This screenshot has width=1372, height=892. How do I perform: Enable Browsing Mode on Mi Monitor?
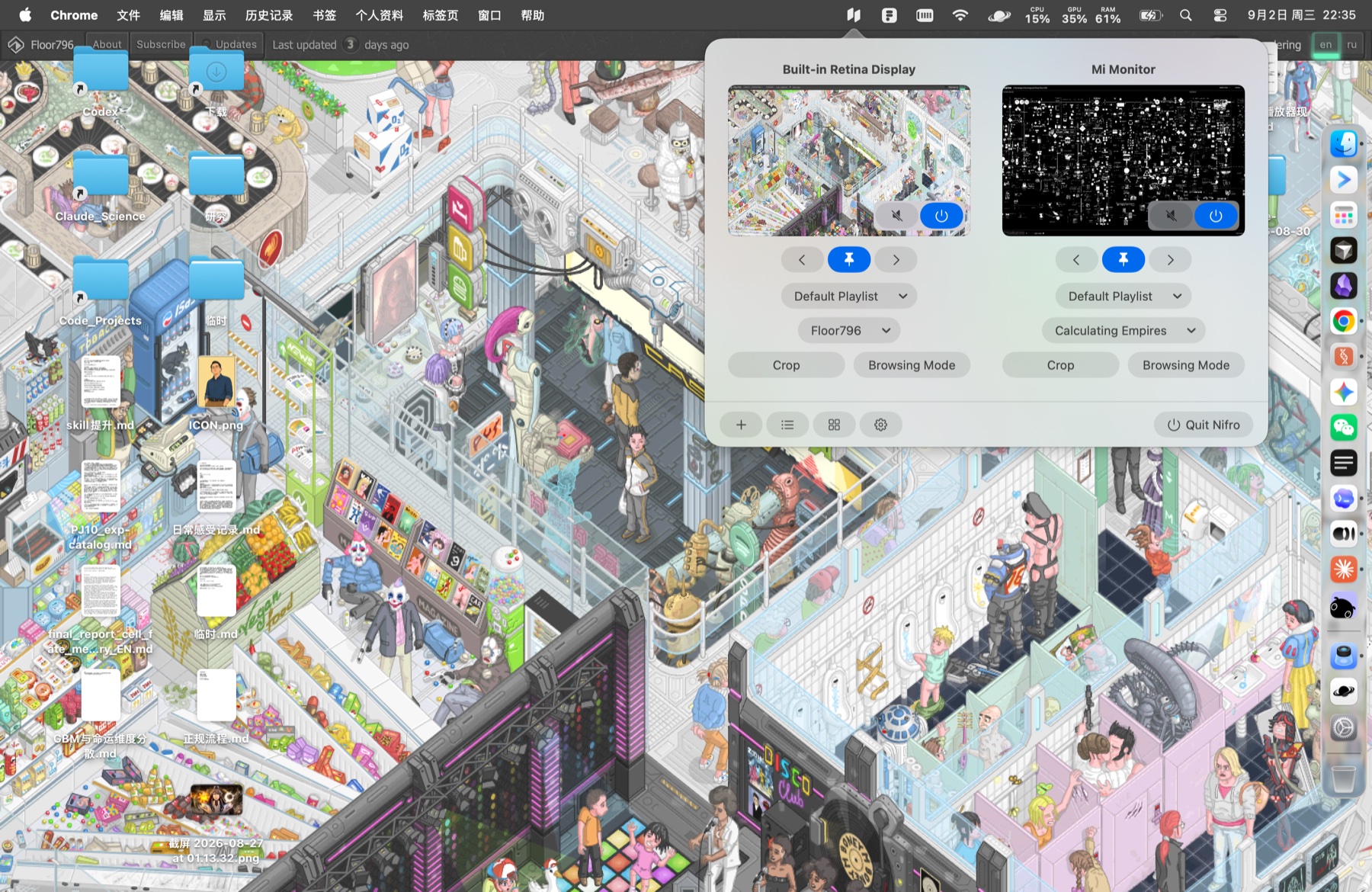click(1186, 365)
